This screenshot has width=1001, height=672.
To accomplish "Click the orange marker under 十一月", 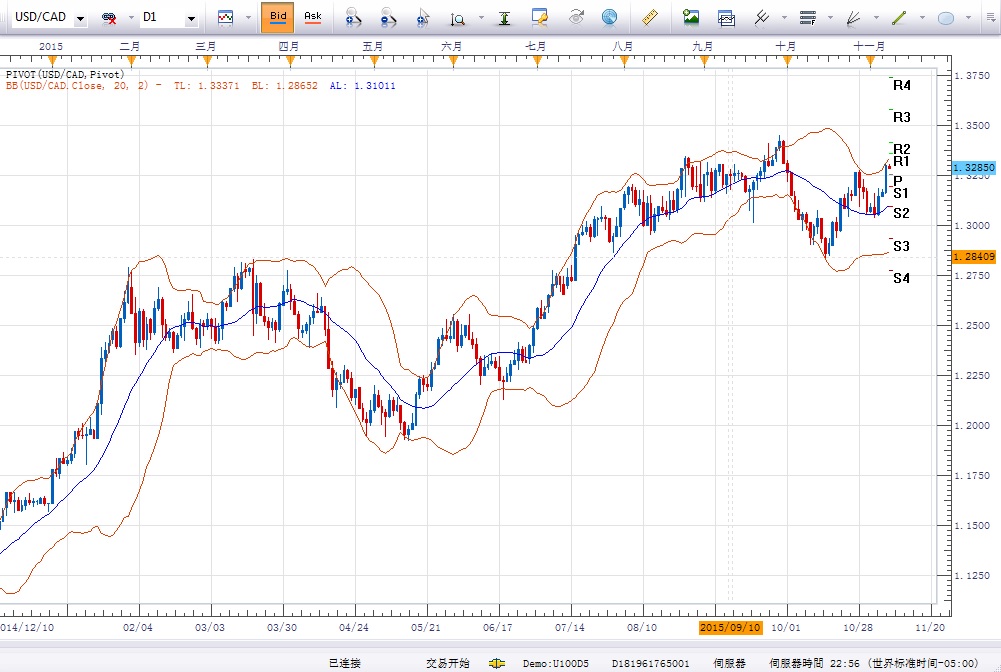I will pyautogui.click(x=869, y=61).
